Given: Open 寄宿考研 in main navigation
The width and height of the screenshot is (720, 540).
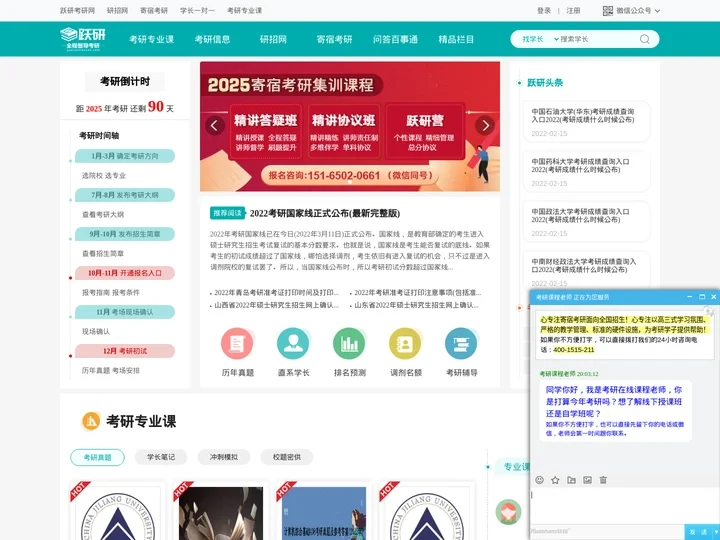Looking at the screenshot, I should coord(334,39).
